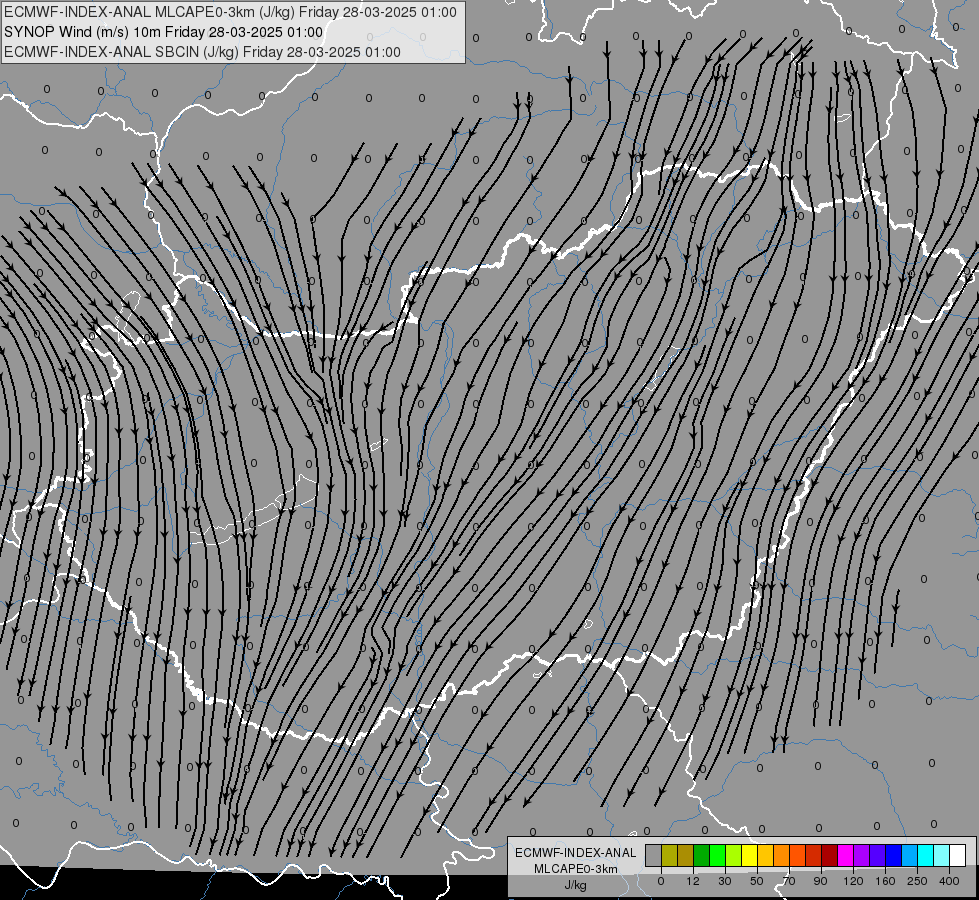Click the pale cyan legend swatch

(x=942, y=855)
